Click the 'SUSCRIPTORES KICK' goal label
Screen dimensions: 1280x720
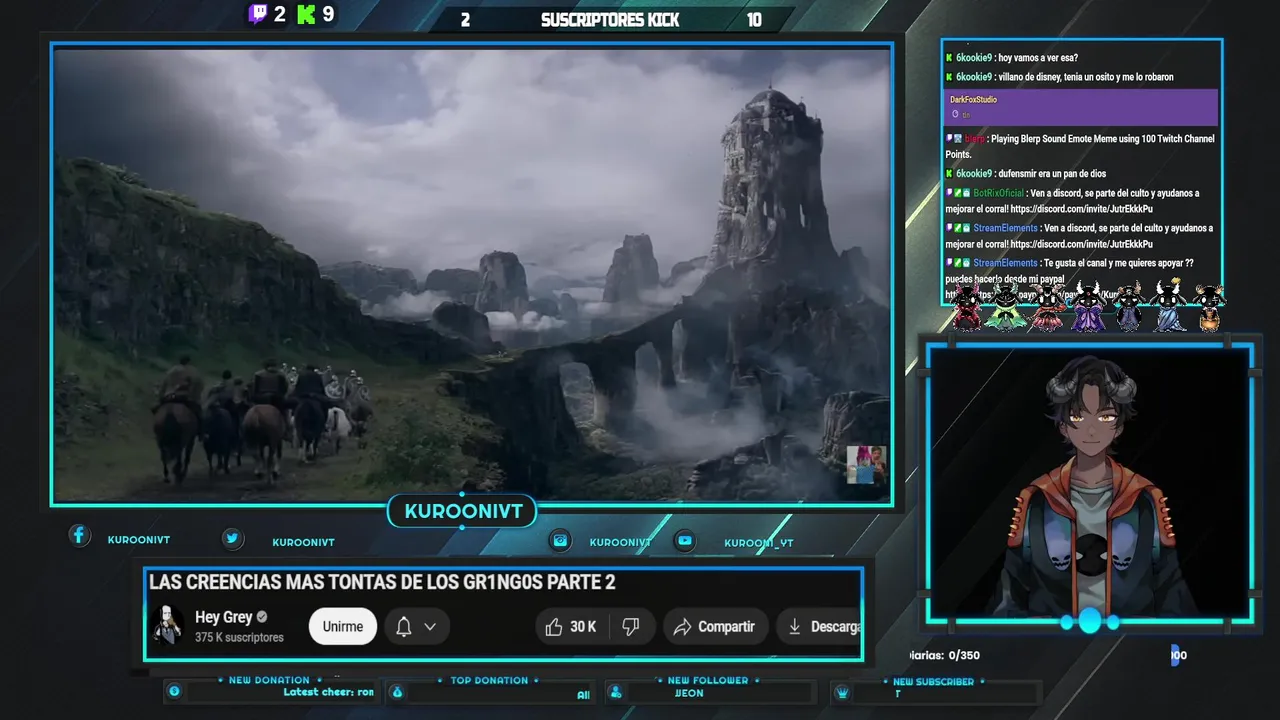pyautogui.click(x=610, y=20)
